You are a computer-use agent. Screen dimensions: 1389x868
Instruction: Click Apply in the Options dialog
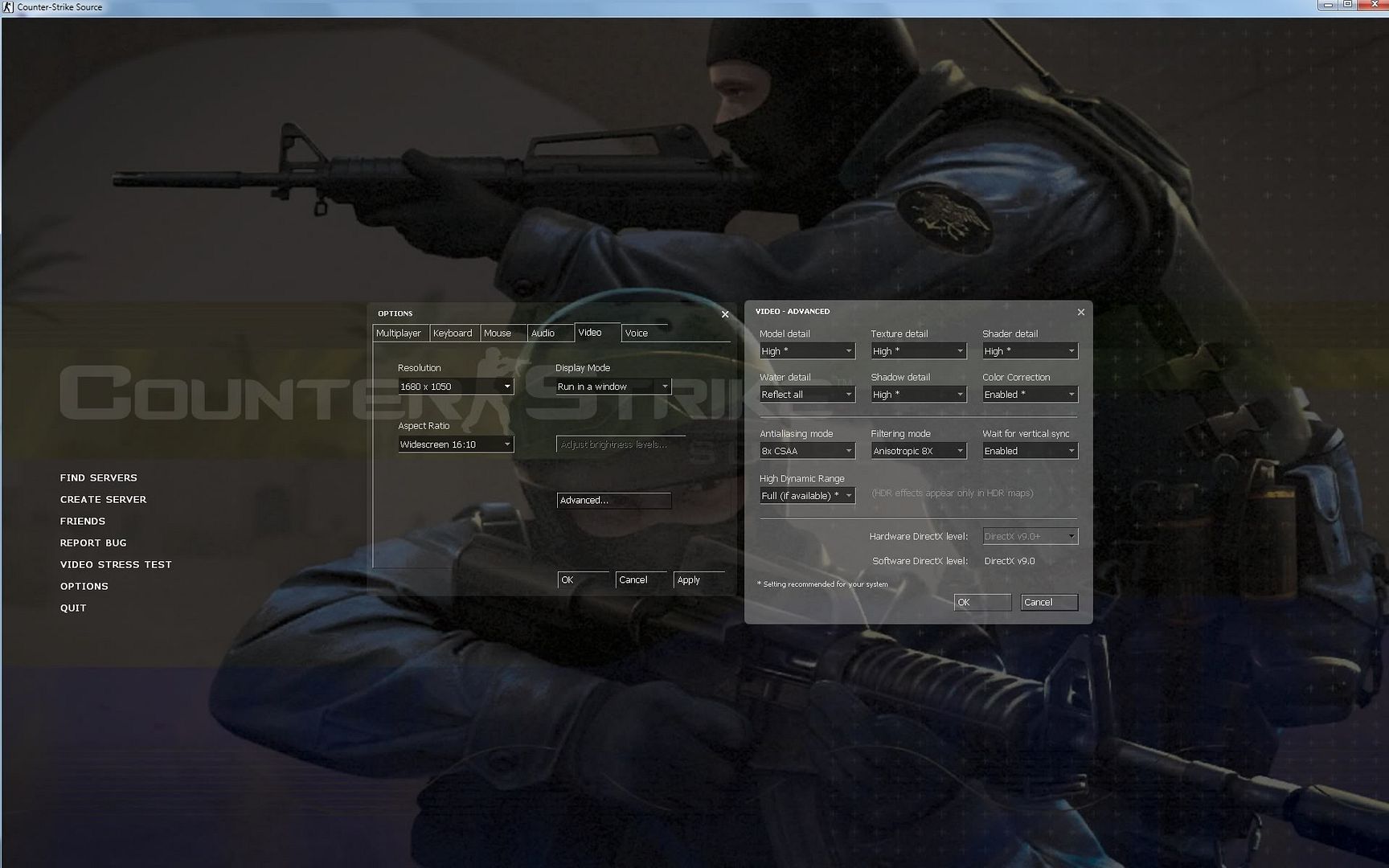[699, 579]
